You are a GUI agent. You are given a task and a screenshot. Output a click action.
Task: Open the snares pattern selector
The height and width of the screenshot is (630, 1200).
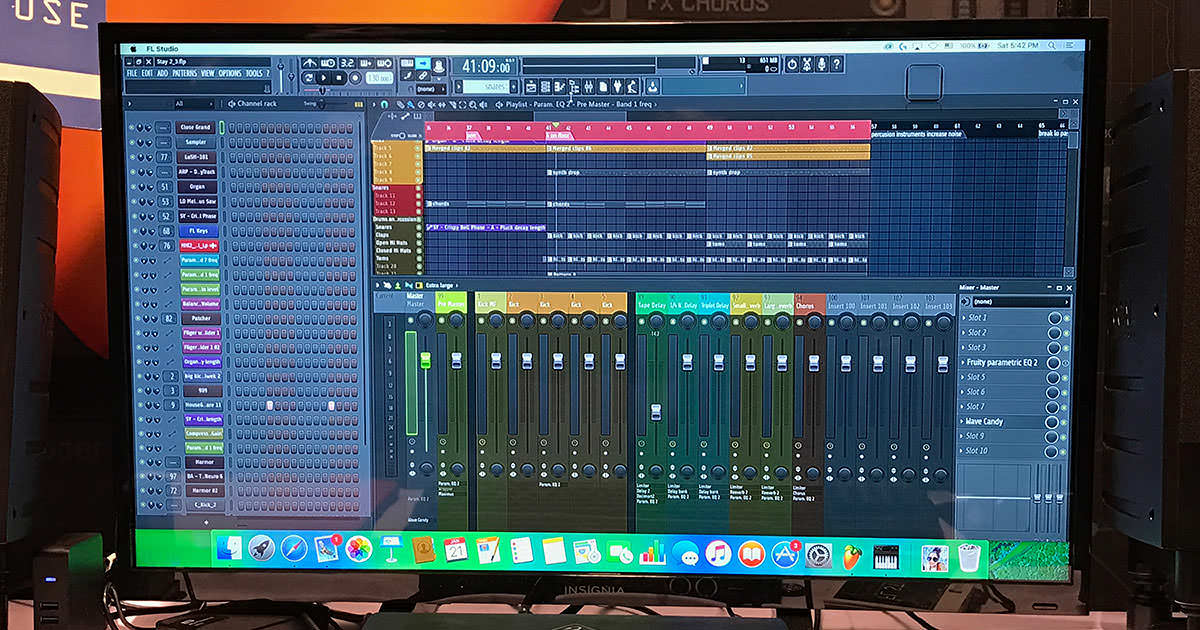pos(486,87)
